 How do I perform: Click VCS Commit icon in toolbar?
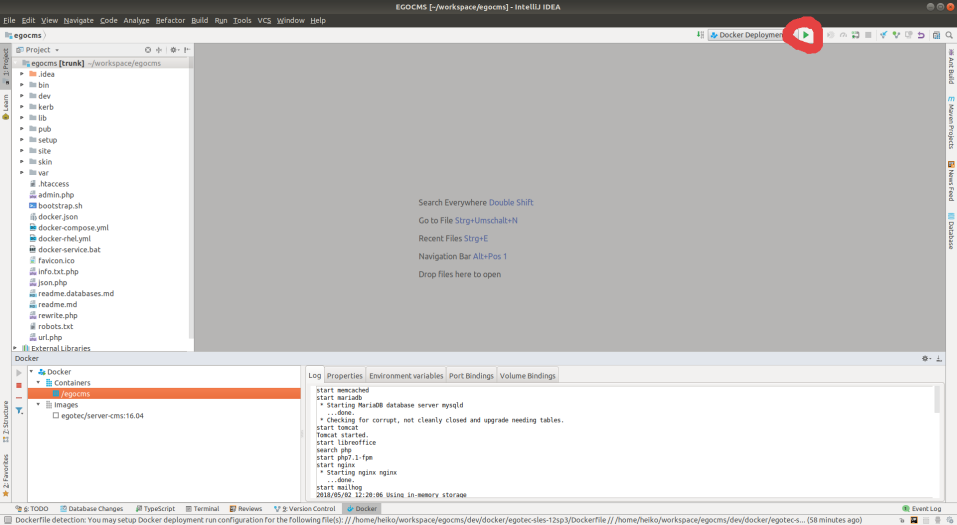(x=896, y=35)
